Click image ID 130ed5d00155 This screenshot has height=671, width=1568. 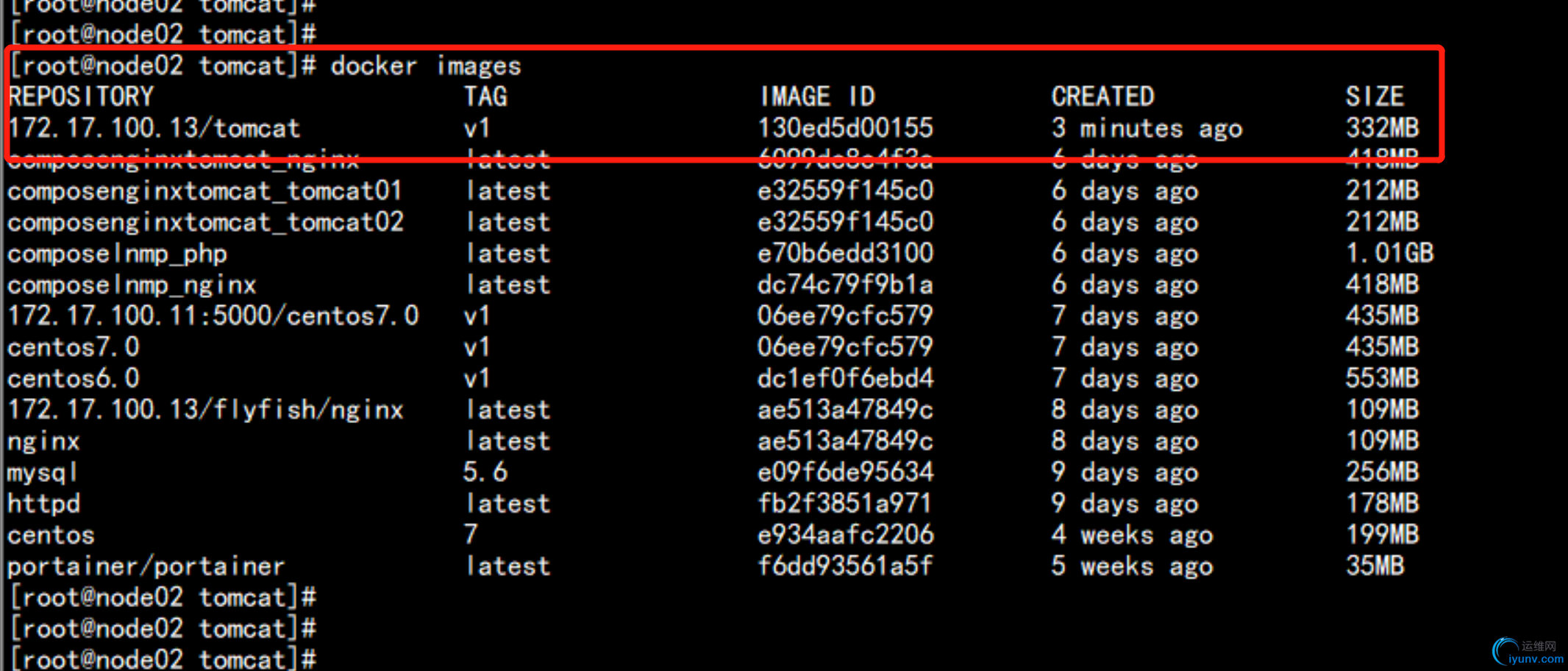845,129
